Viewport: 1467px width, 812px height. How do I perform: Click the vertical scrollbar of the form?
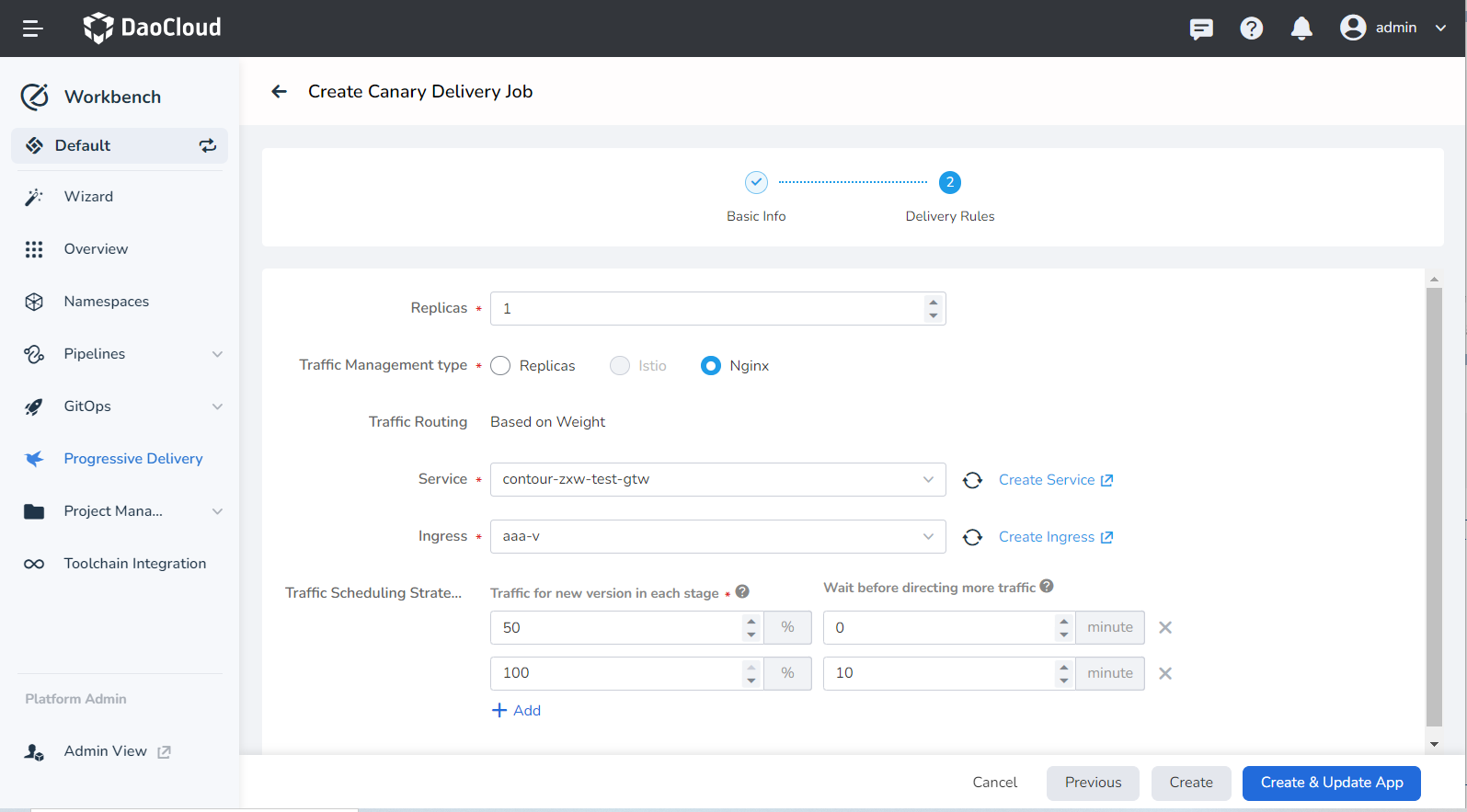point(1434,506)
